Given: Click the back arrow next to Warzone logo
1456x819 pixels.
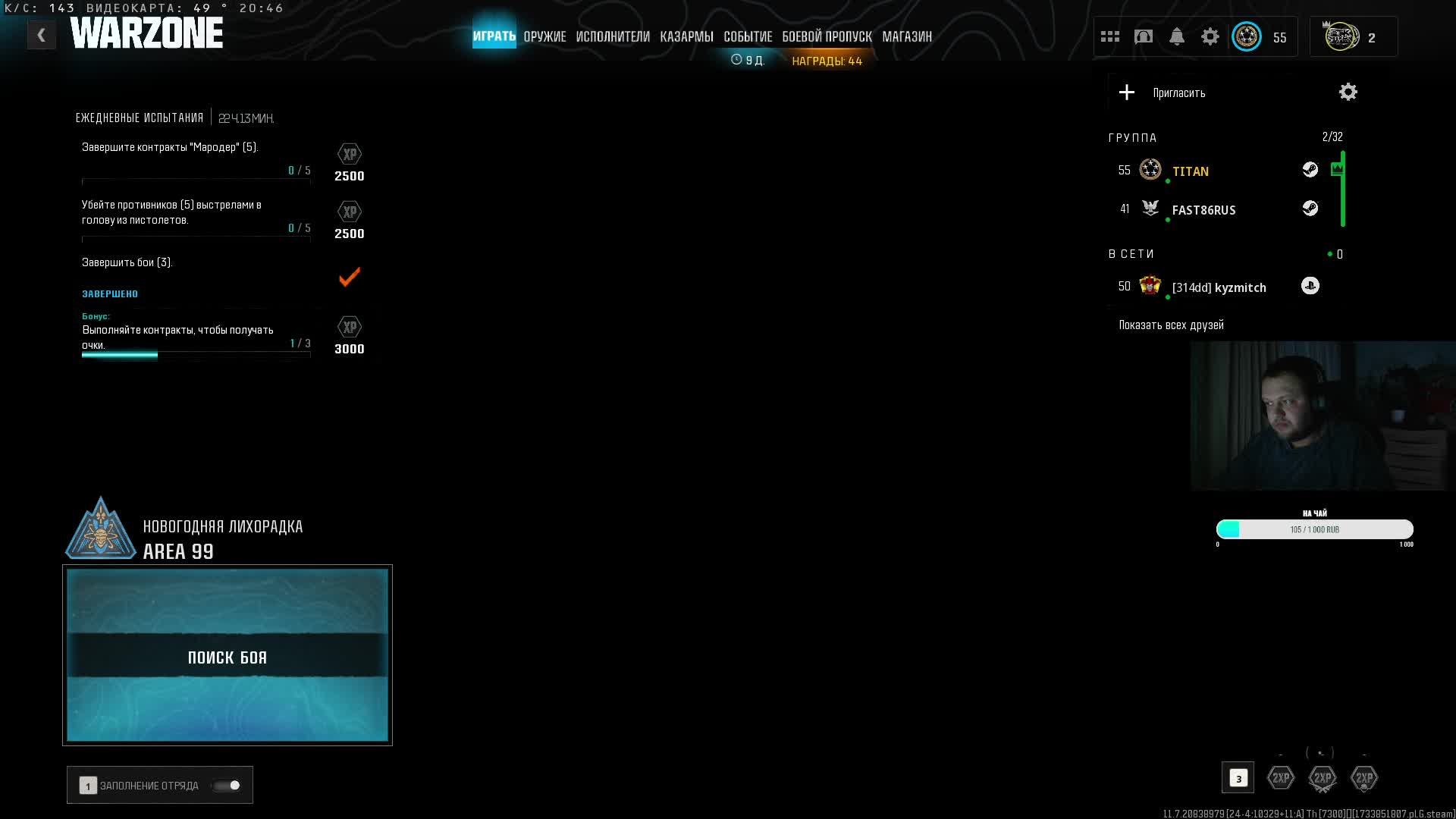Looking at the screenshot, I should (42, 35).
